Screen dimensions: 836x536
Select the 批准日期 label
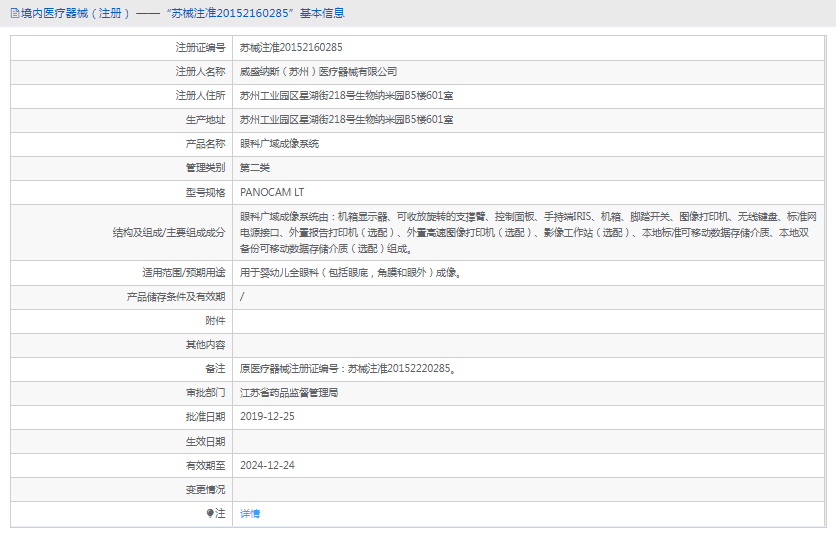click(205, 417)
